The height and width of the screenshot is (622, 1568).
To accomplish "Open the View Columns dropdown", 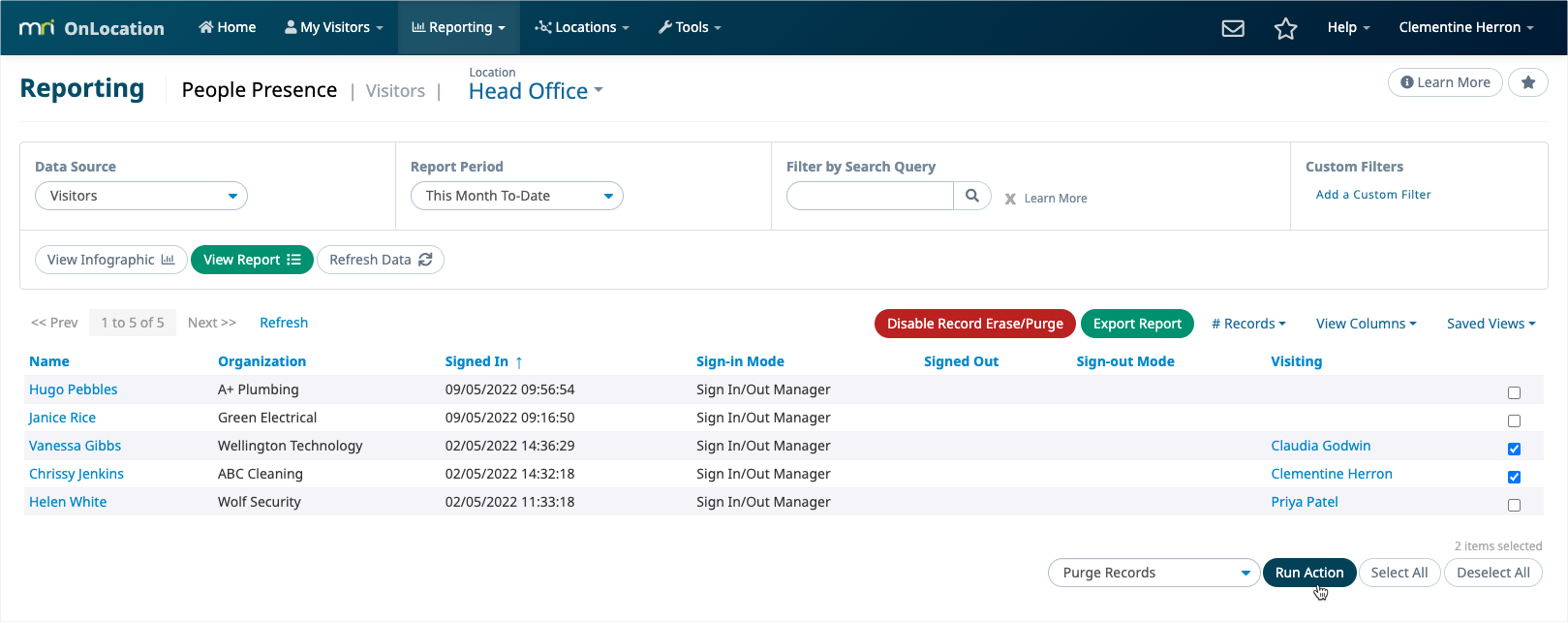I will click(1366, 324).
